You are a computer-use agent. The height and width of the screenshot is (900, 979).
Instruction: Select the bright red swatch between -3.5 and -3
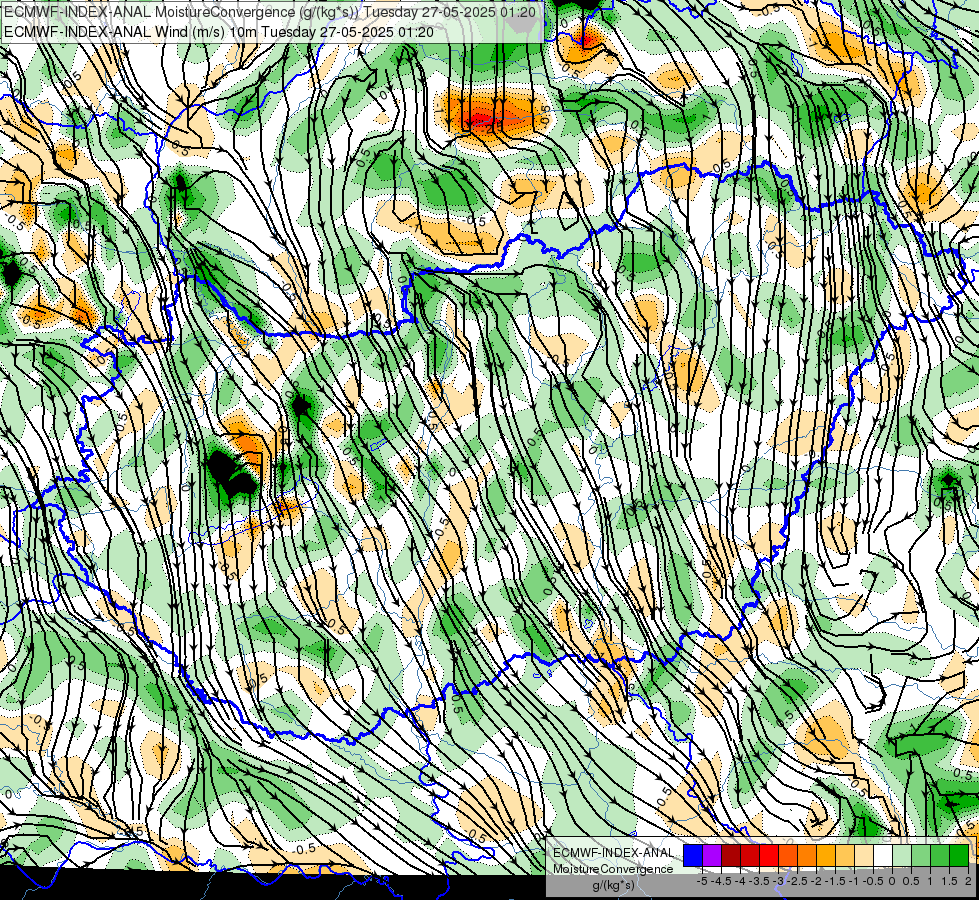pos(769,855)
